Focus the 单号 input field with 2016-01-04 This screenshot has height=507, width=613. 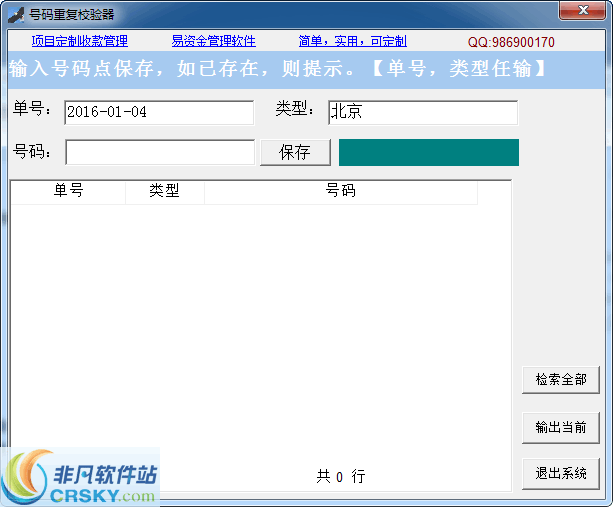159,113
